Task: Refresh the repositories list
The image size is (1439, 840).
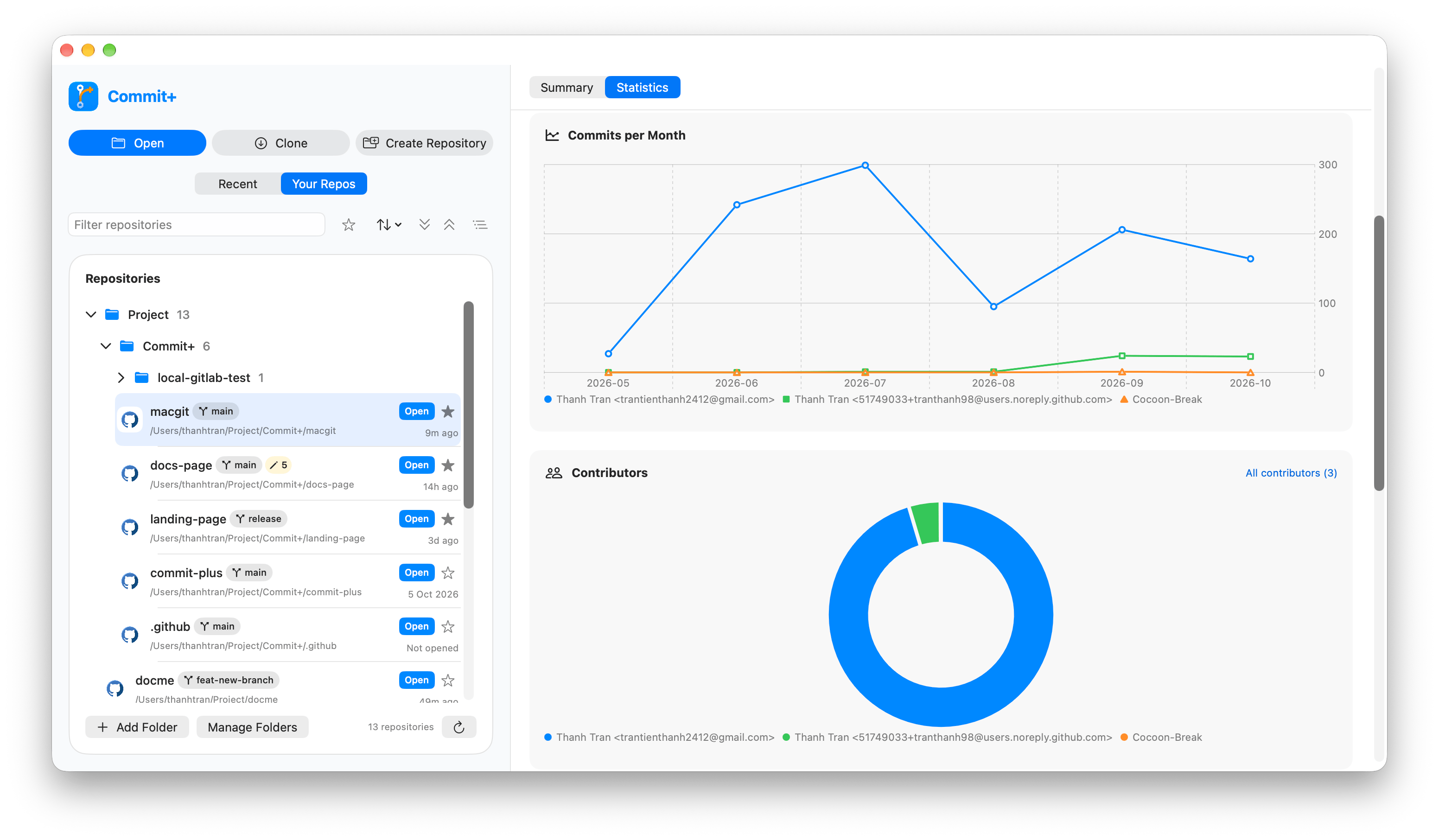Action: click(459, 727)
